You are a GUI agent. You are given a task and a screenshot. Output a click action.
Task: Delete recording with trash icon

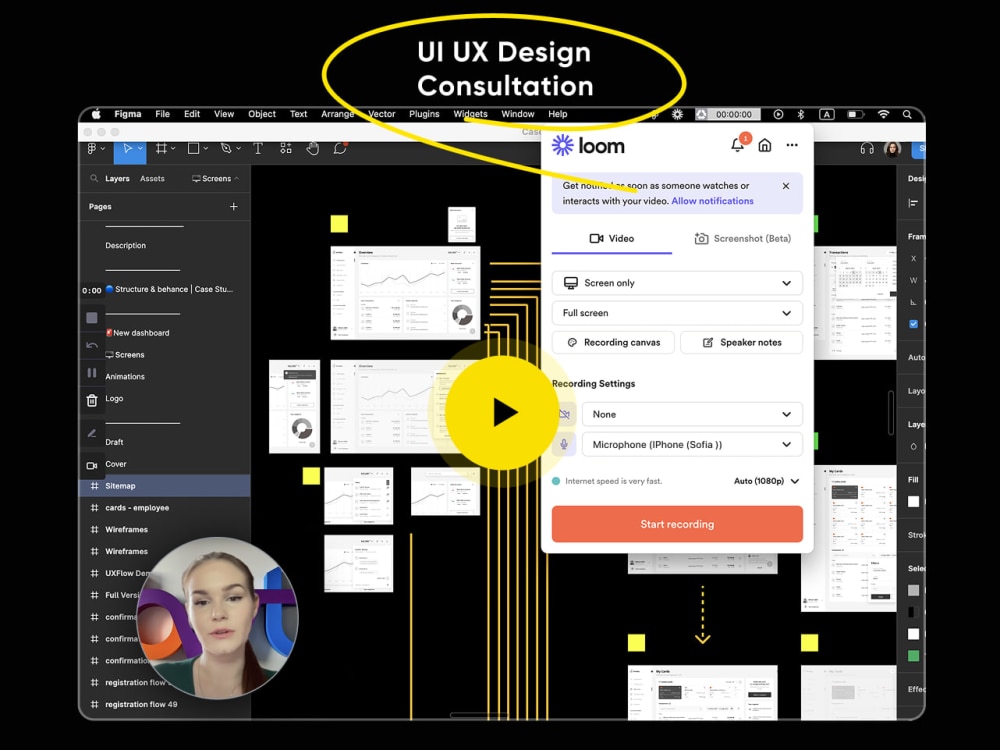click(x=92, y=401)
